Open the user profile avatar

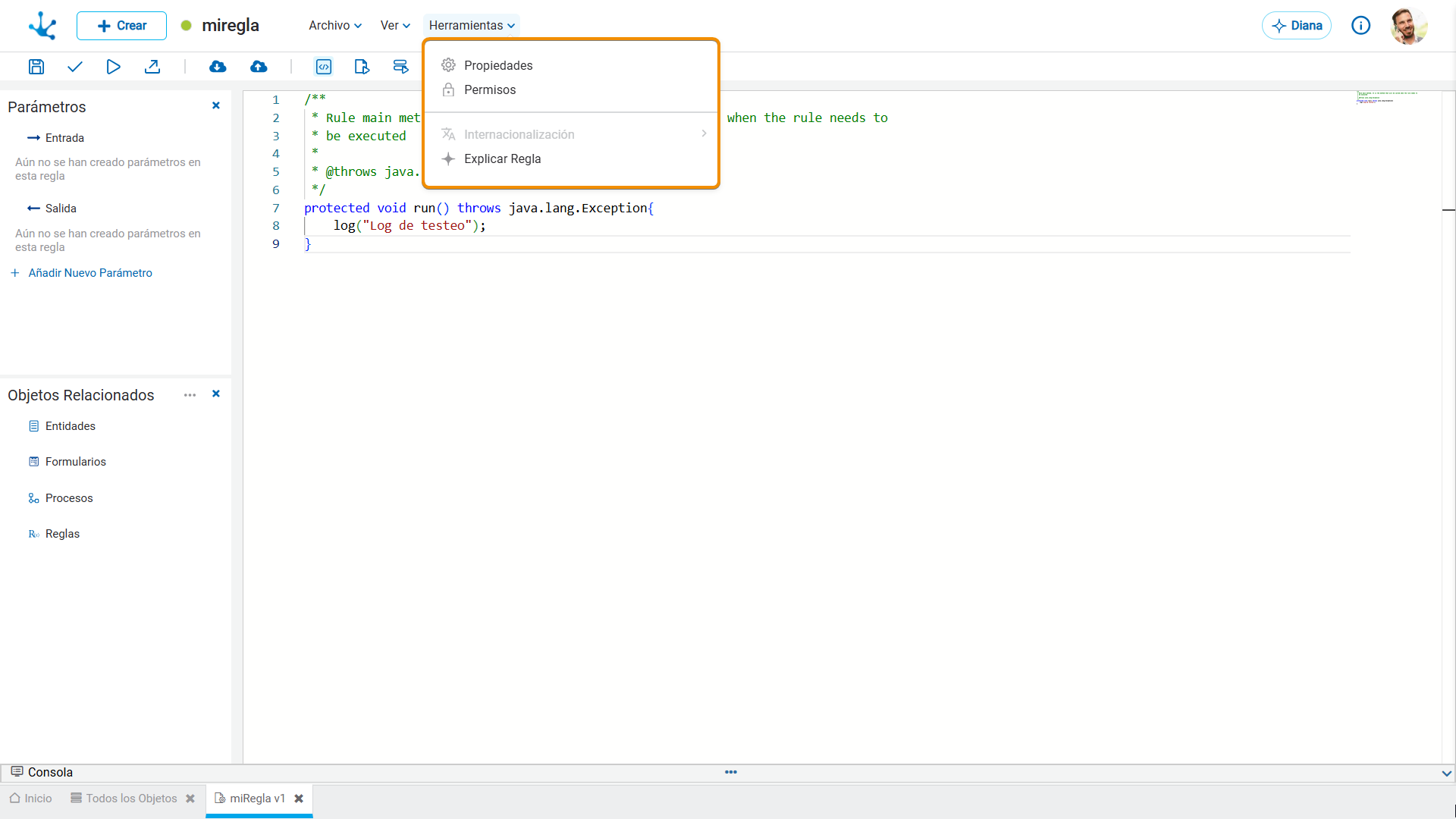click(x=1409, y=26)
